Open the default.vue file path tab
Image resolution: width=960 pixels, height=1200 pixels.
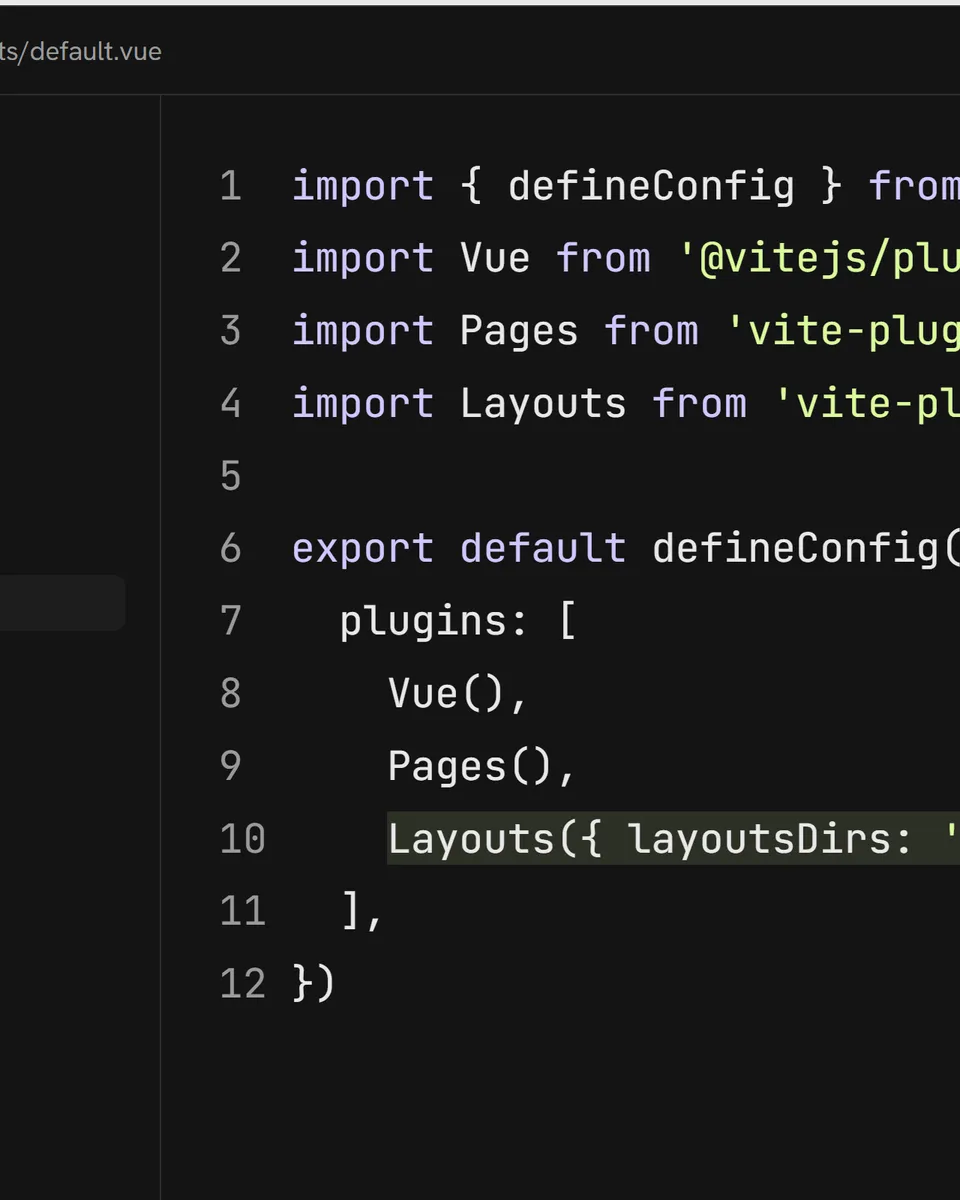pyautogui.click(x=80, y=51)
